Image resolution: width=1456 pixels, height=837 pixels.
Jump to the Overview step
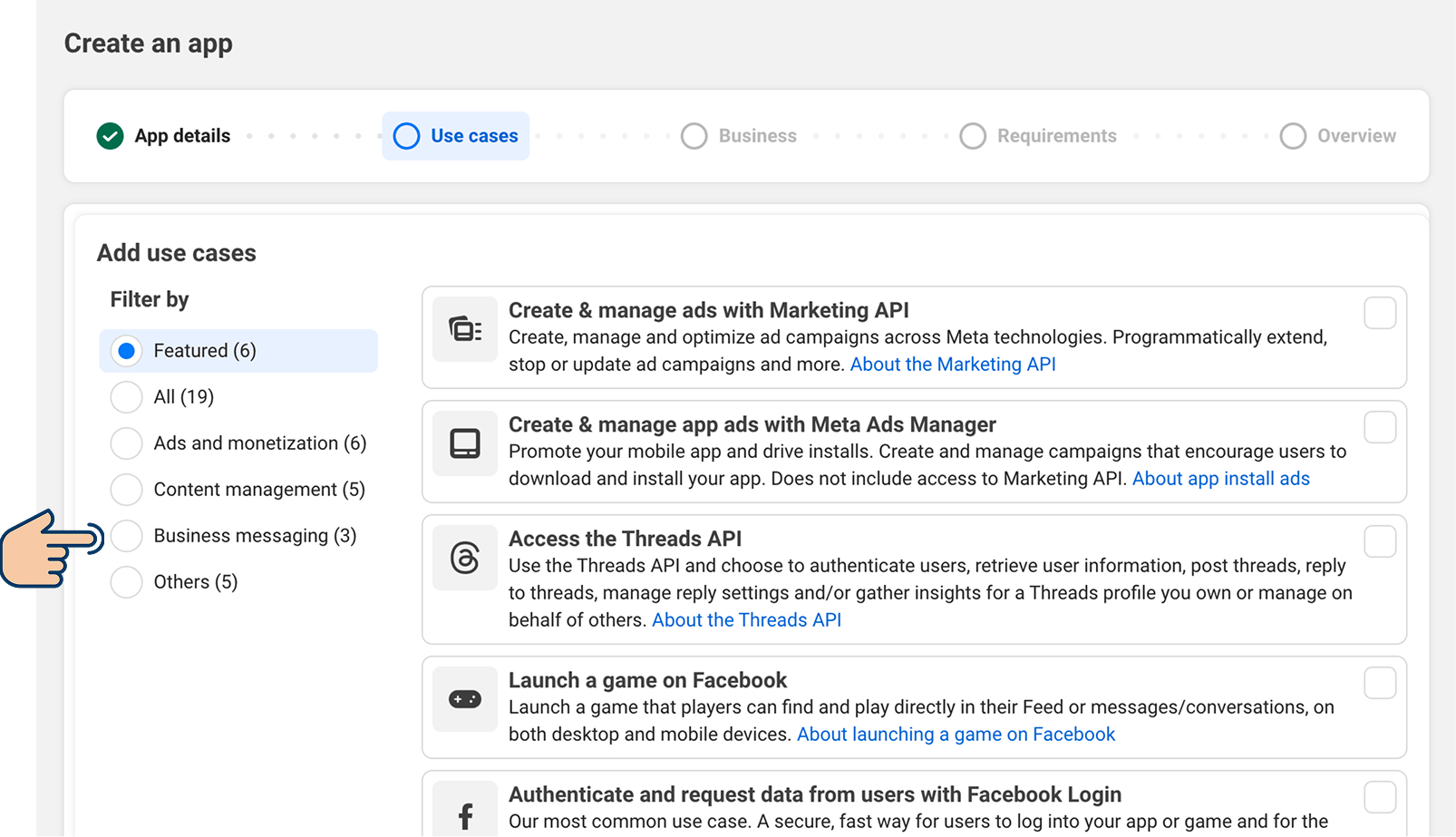1338,136
